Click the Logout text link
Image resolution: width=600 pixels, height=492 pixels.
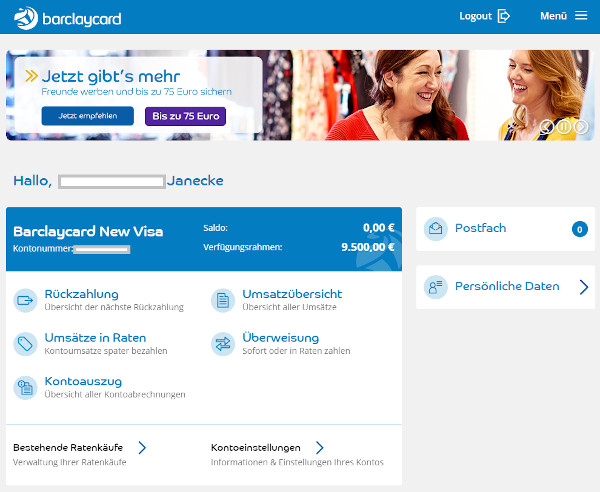[x=475, y=16]
